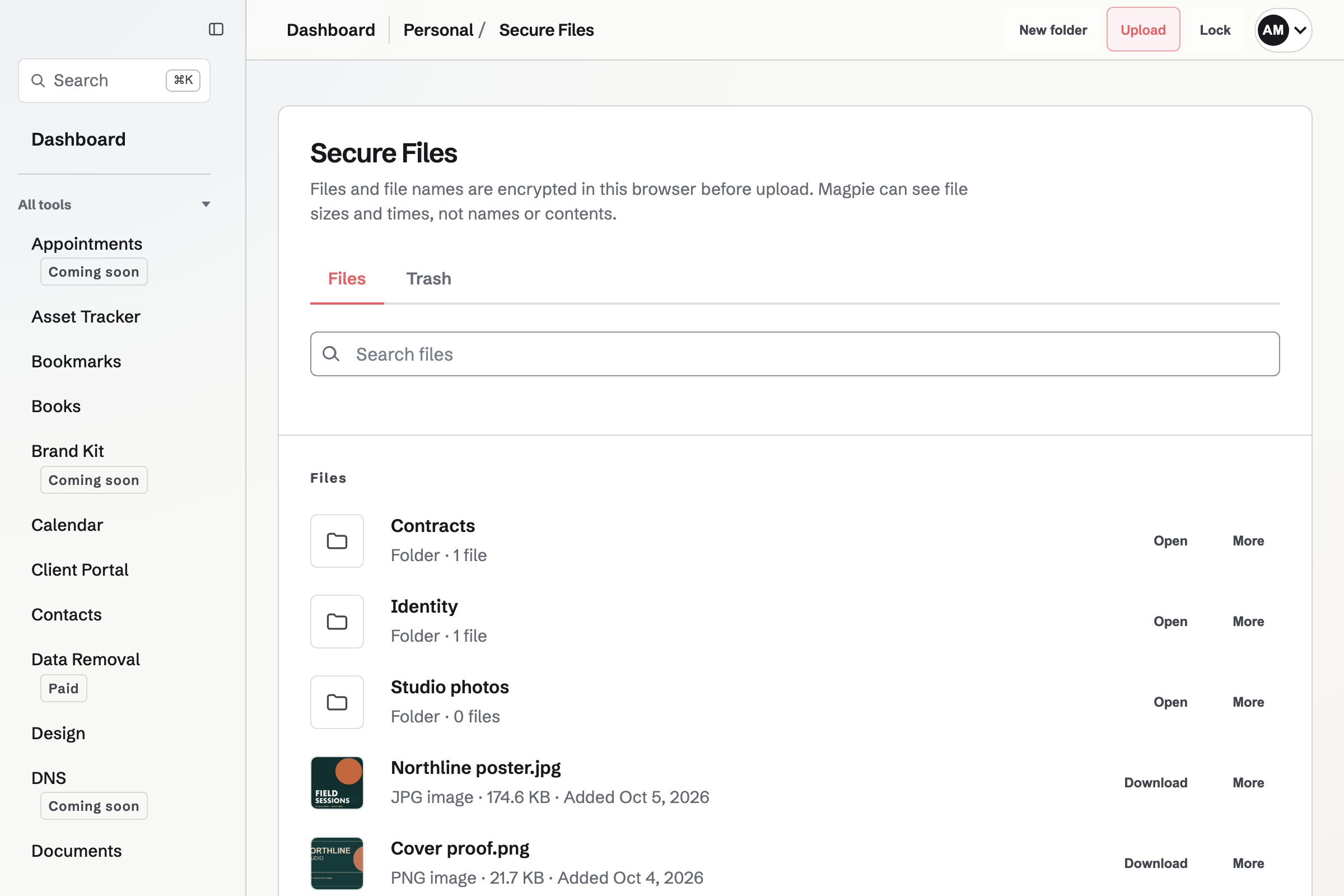The image size is (1344, 896).
Task: Collapse the All tools section arrow
Action: [206, 204]
